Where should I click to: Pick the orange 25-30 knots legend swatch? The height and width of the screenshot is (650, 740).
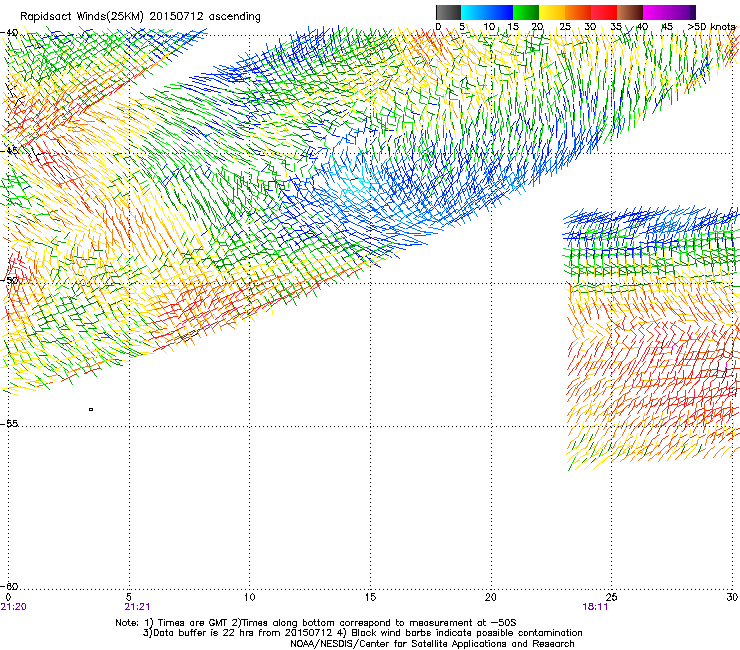578,12
